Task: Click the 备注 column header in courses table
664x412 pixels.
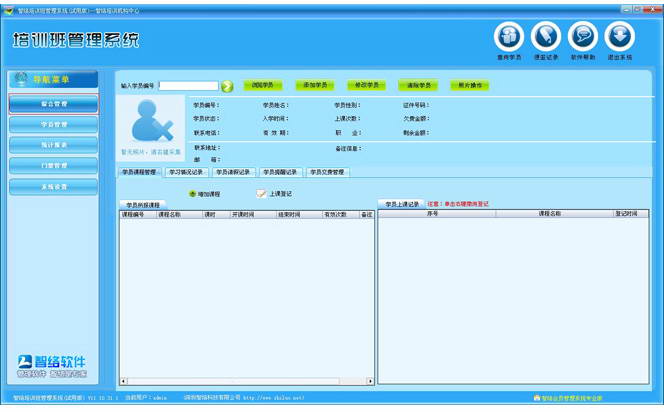Action: (x=367, y=215)
